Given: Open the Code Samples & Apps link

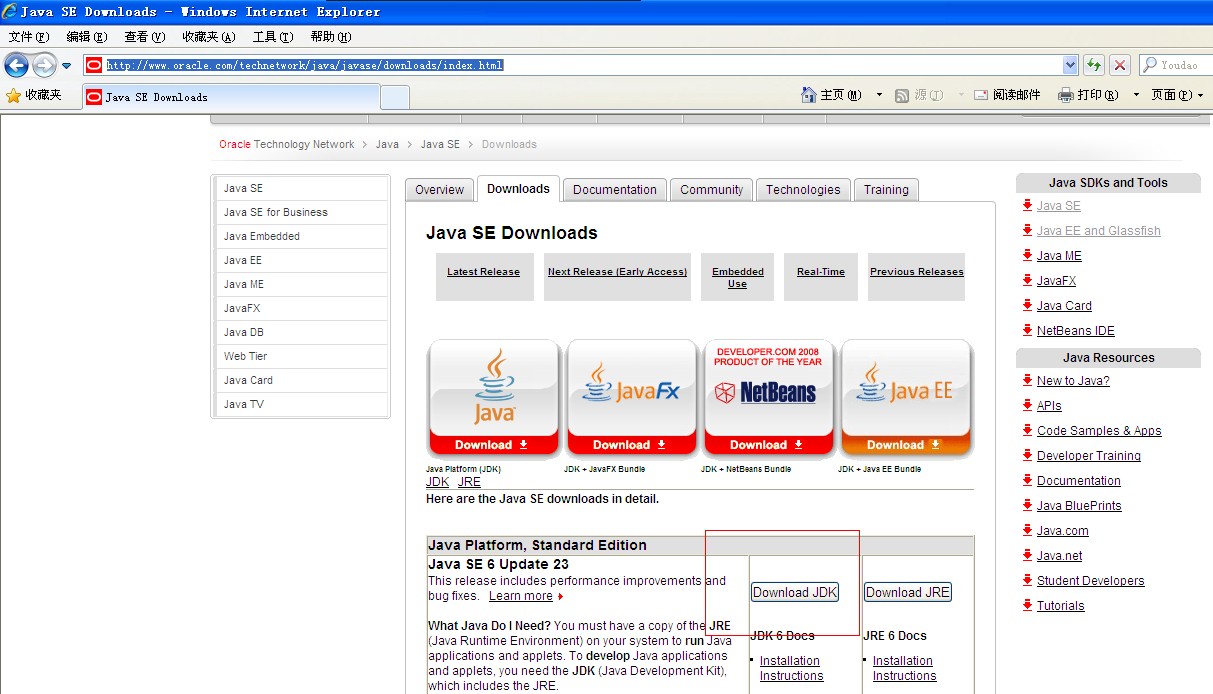Looking at the screenshot, I should pyautogui.click(x=1099, y=431).
